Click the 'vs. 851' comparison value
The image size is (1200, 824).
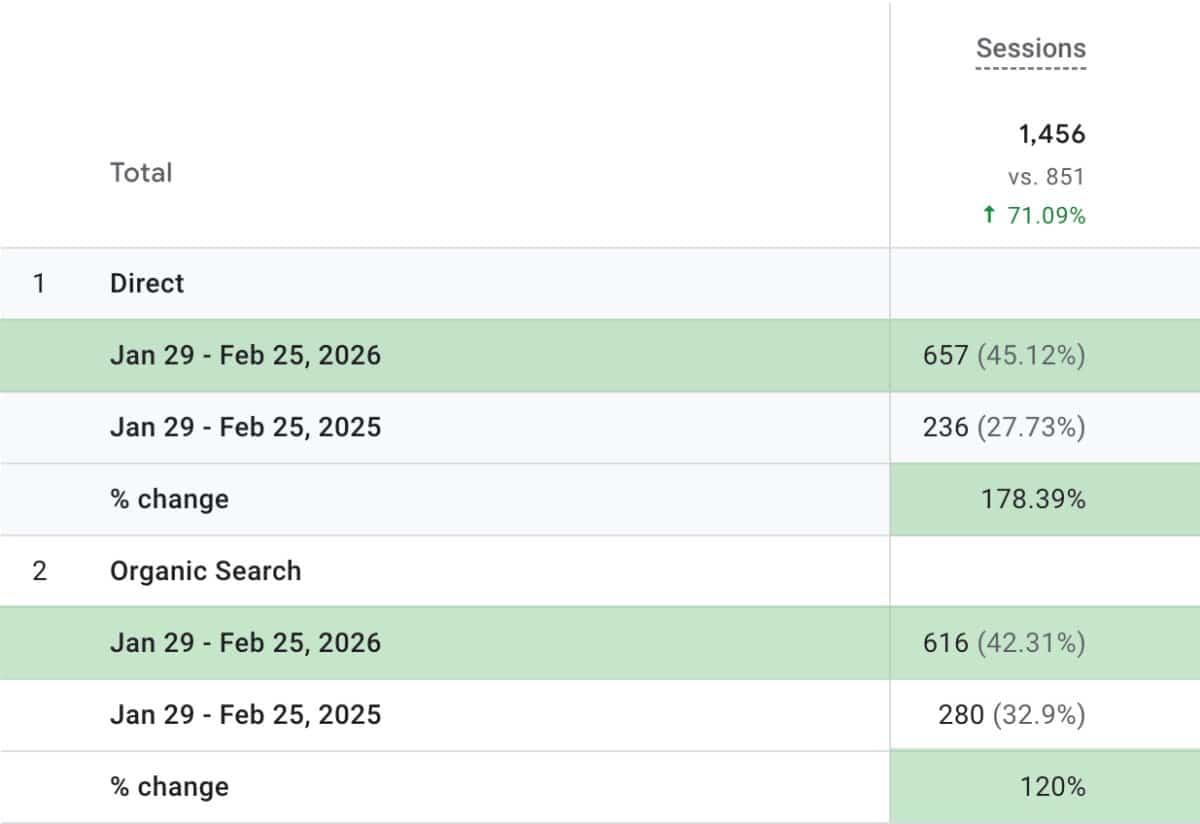[1046, 177]
